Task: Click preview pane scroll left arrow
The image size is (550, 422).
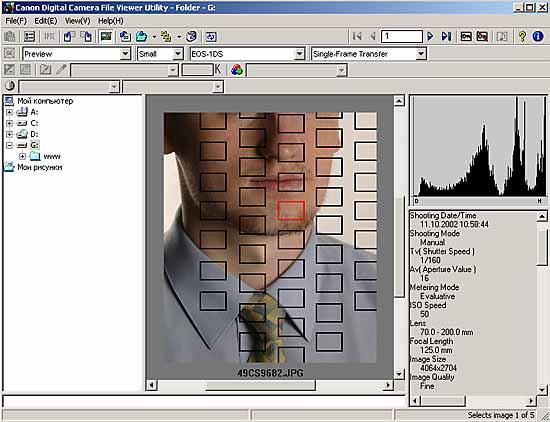Action: point(152,385)
